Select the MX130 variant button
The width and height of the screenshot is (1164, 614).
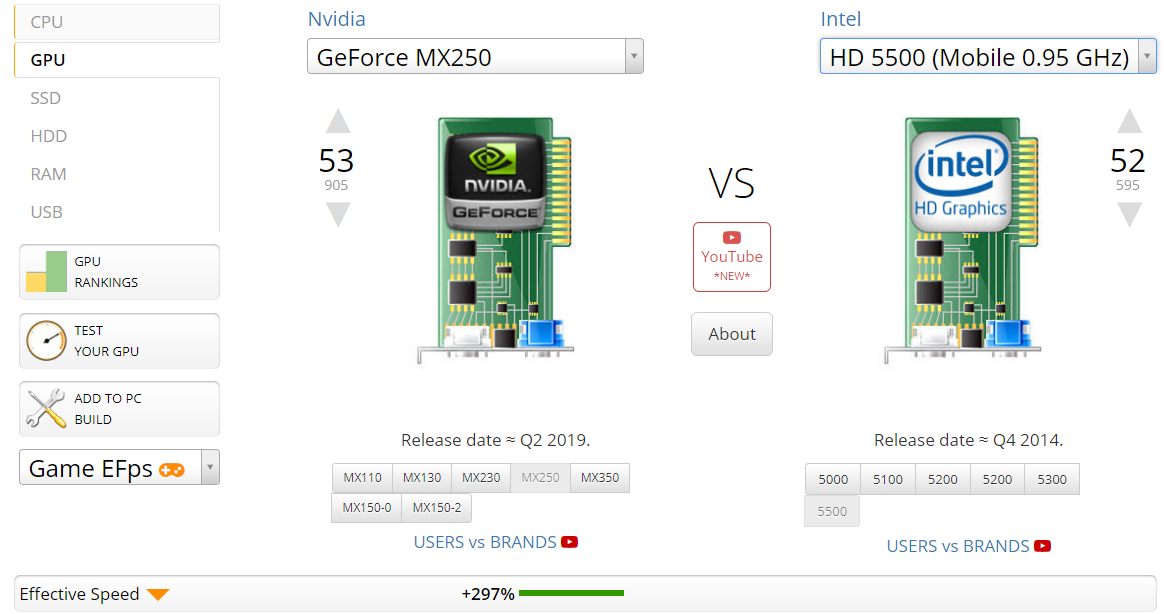(x=422, y=477)
